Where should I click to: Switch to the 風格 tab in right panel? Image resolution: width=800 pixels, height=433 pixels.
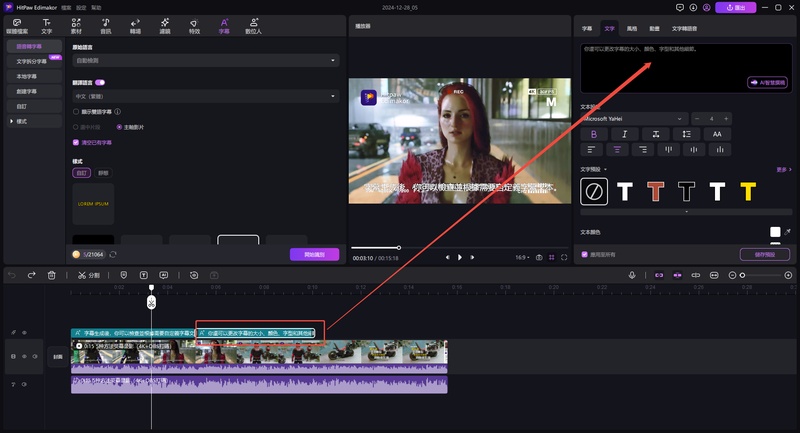tap(632, 29)
